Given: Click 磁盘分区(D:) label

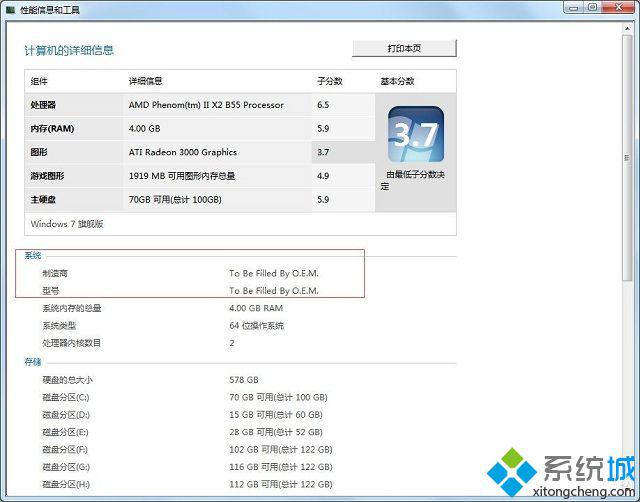Looking at the screenshot, I should coord(66,415).
